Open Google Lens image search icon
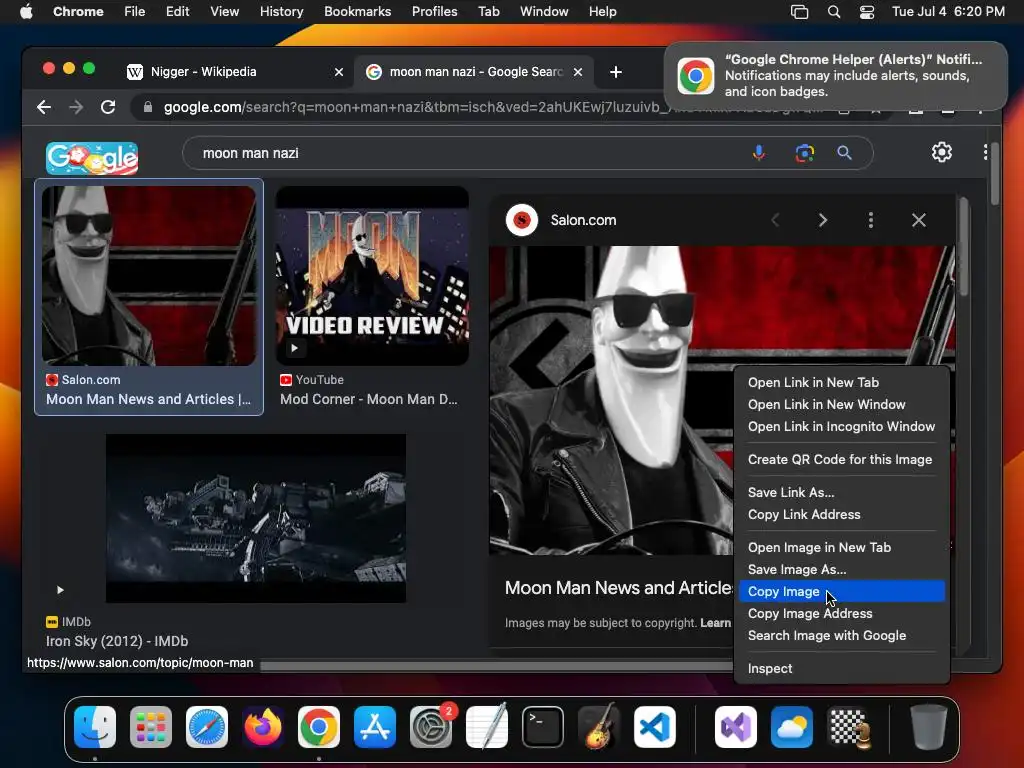Image resolution: width=1024 pixels, height=768 pixels. point(805,153)
